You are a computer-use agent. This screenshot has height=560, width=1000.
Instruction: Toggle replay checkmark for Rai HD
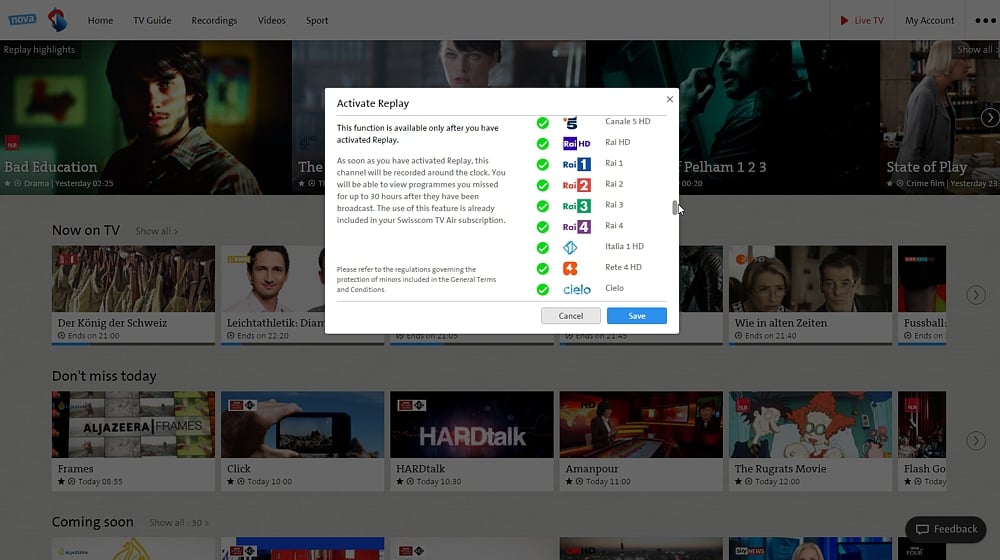(543, 144)
